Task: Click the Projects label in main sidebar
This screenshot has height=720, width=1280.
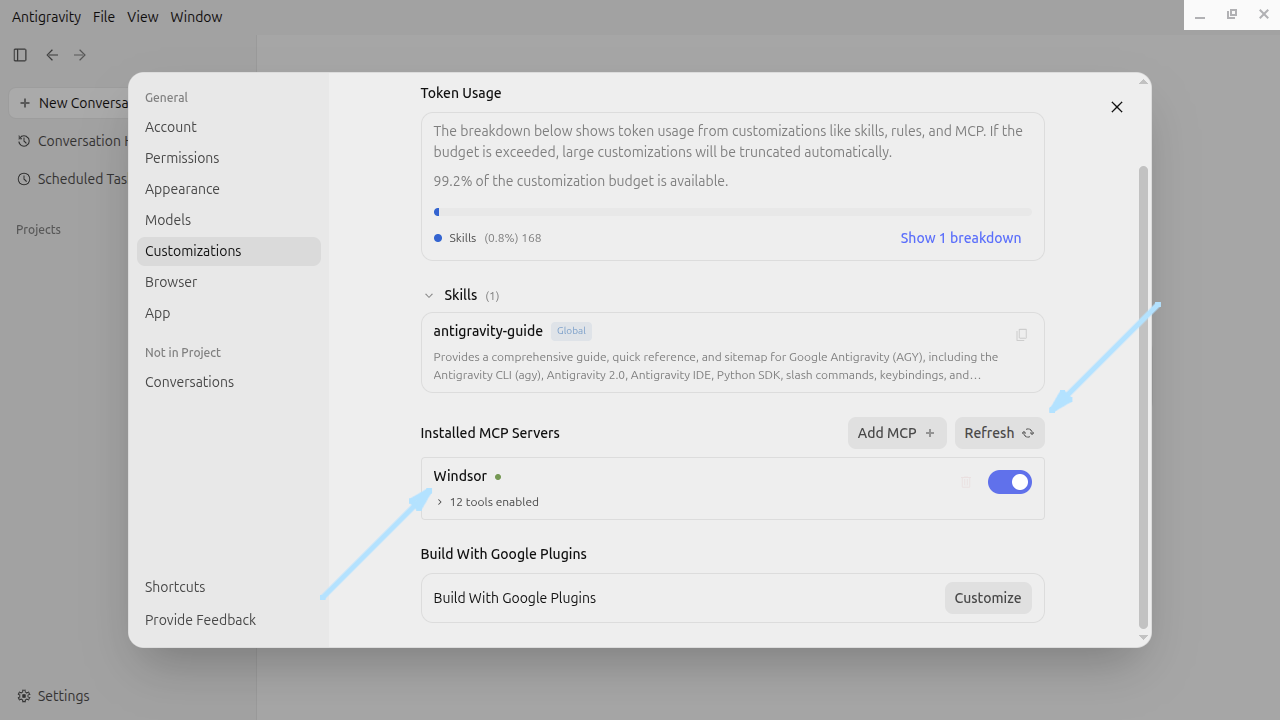Action: [38, 230]
